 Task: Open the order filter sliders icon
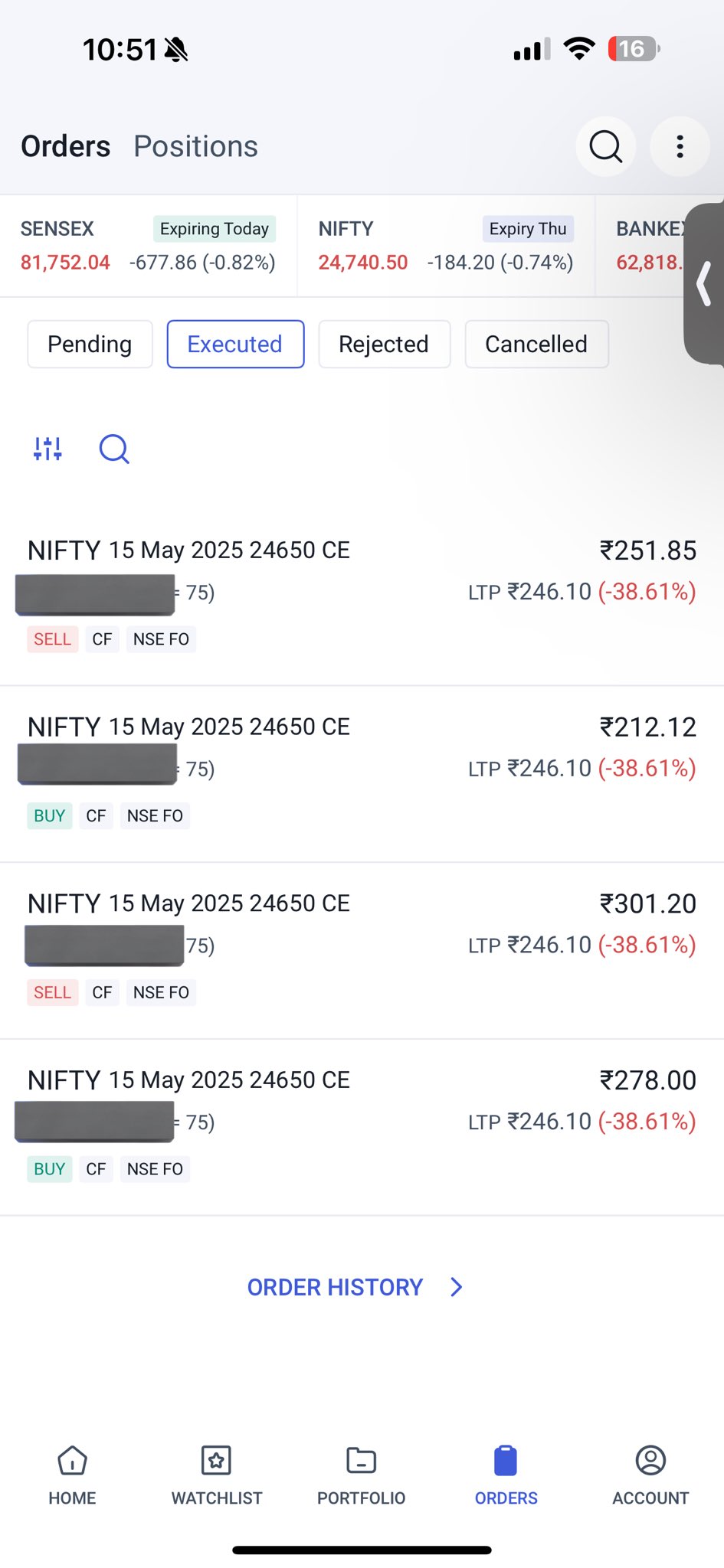pyautogui.click(x=48, y=449)
